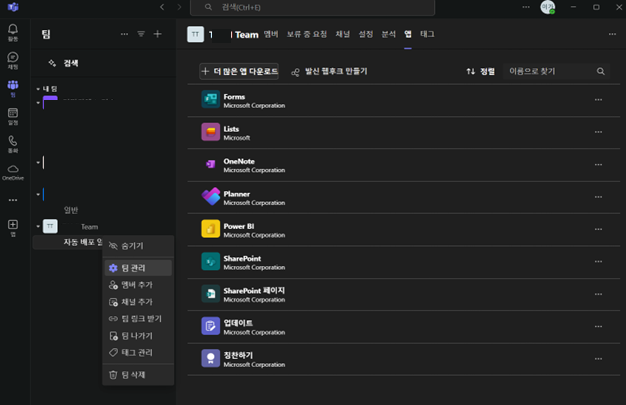
Task: Select the 자동 배포 channel row
Action: [x=67, y=242]
